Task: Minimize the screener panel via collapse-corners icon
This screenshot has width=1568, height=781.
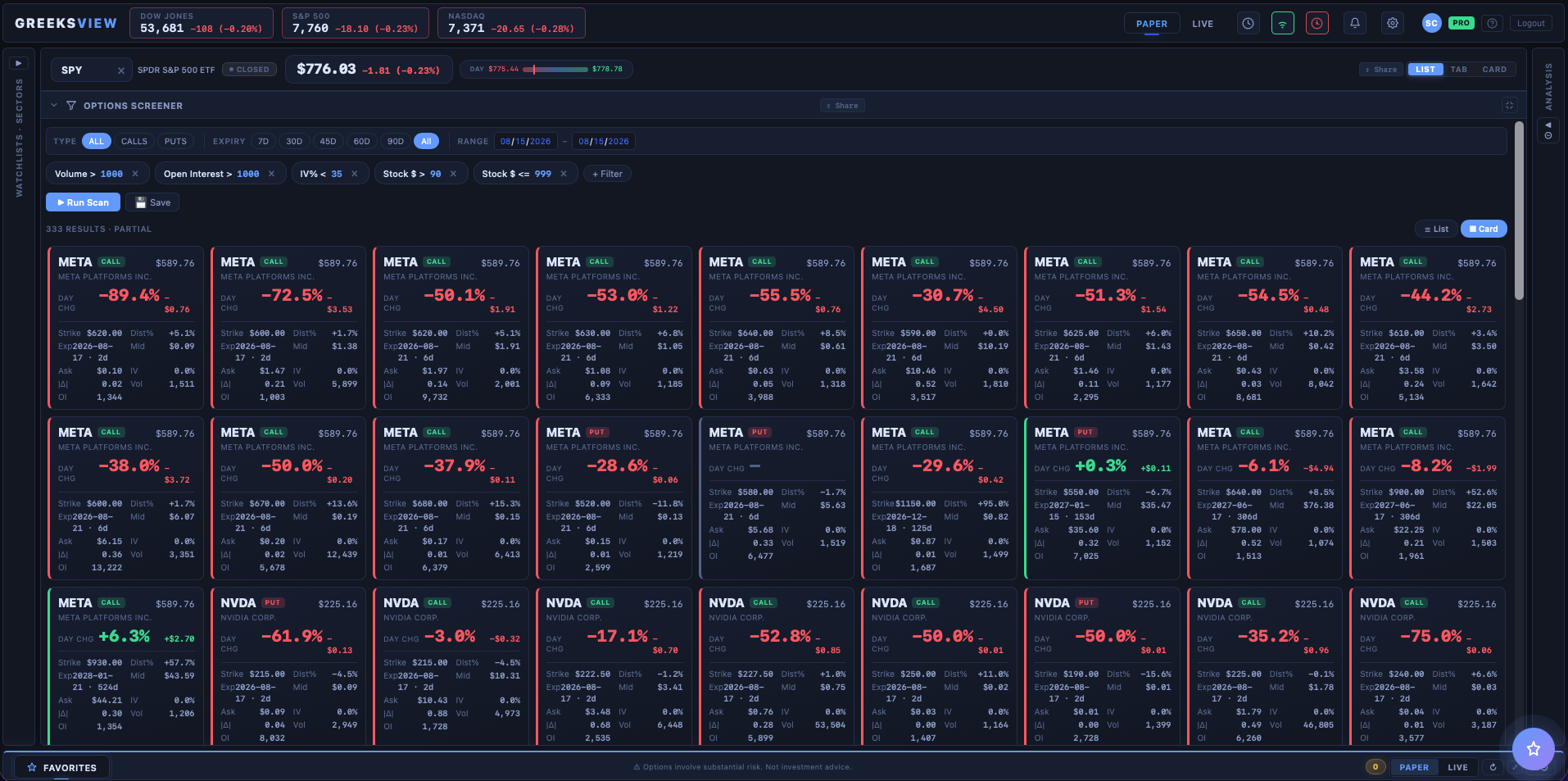Action: (1509, 105)
